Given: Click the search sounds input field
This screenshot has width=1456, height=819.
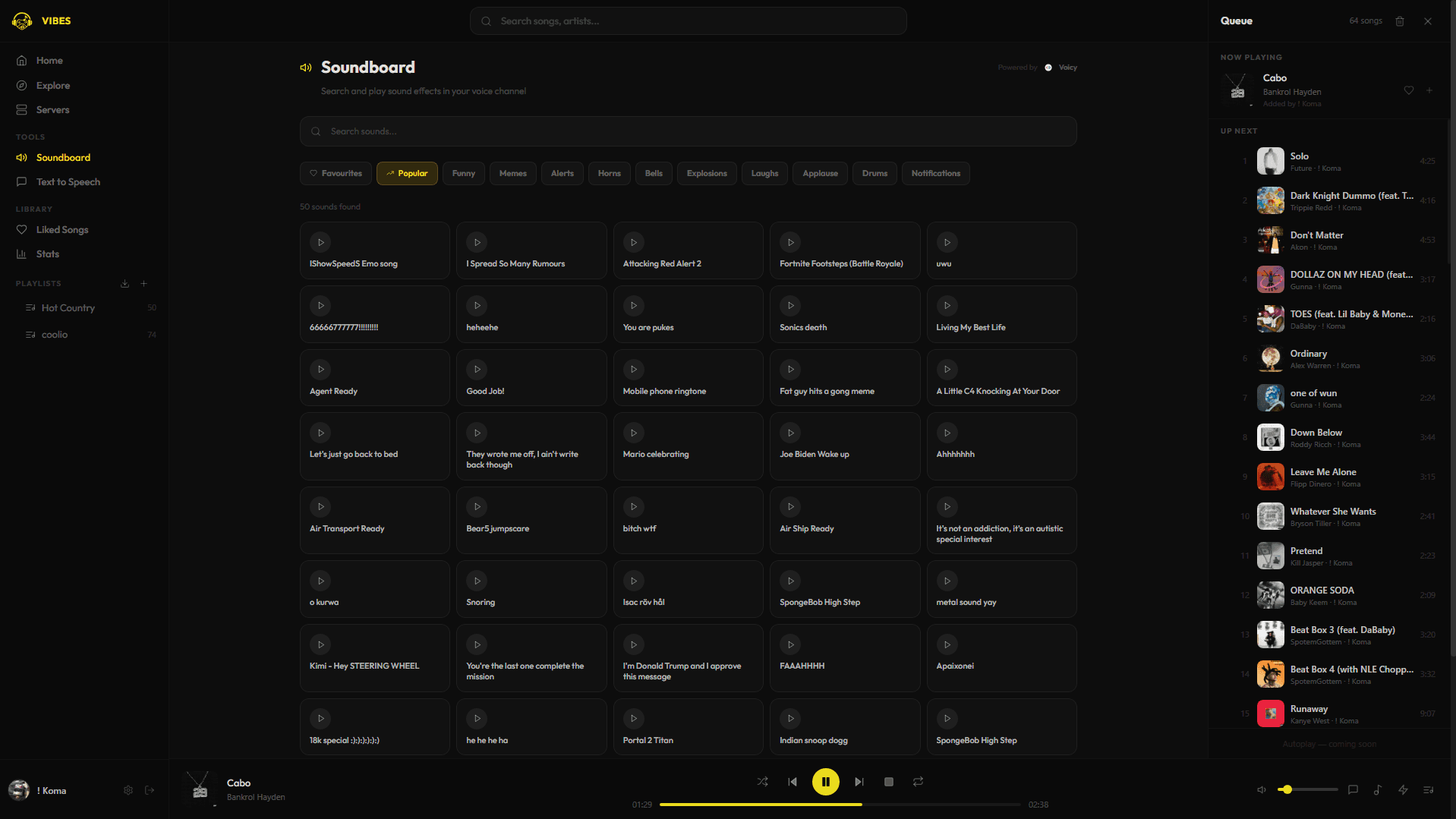Looking at the screenshot, I should [688, 131].
